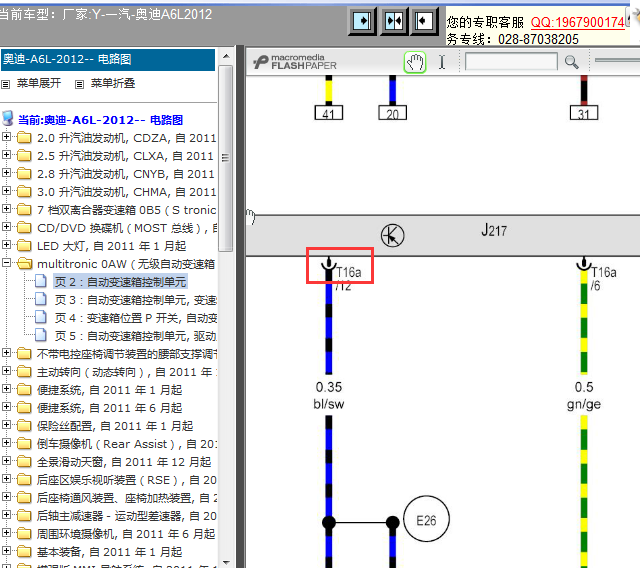Click the 菜单展开 list icon

click(x=5, y=84)
